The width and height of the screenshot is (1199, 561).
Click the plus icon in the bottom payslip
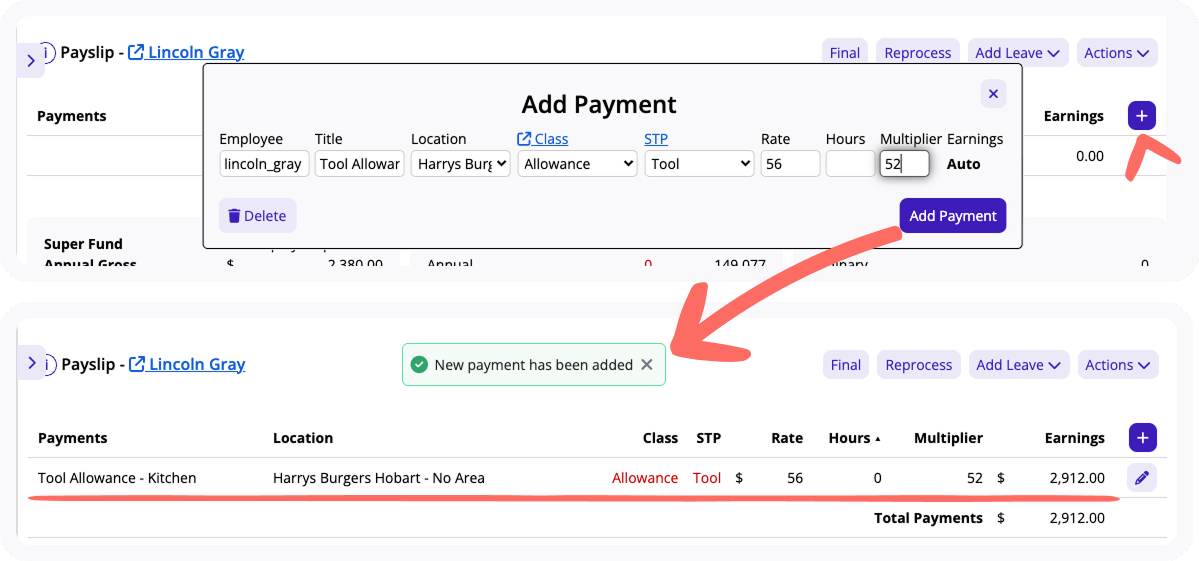pos(1142,438)
